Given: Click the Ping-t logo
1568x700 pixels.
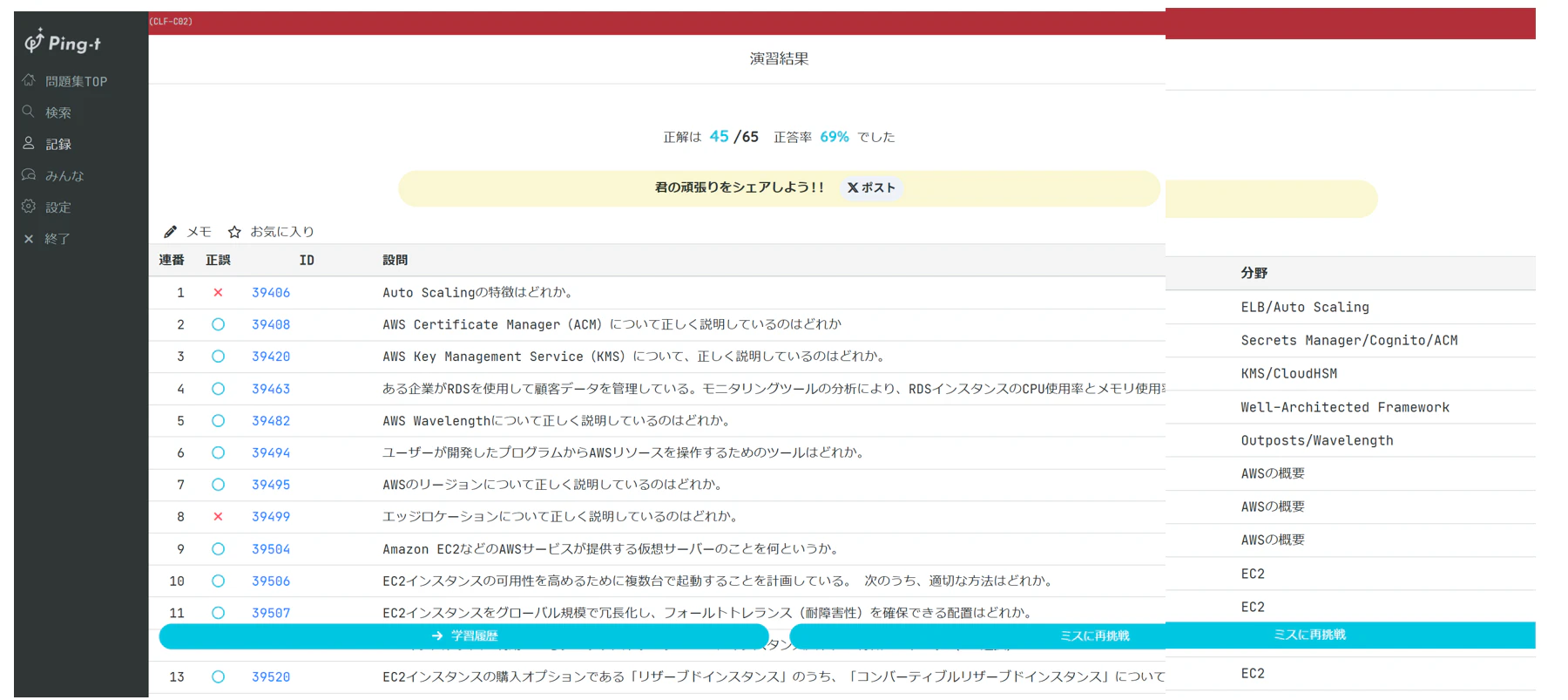Looking at the screenshot, I should (63, 41).
